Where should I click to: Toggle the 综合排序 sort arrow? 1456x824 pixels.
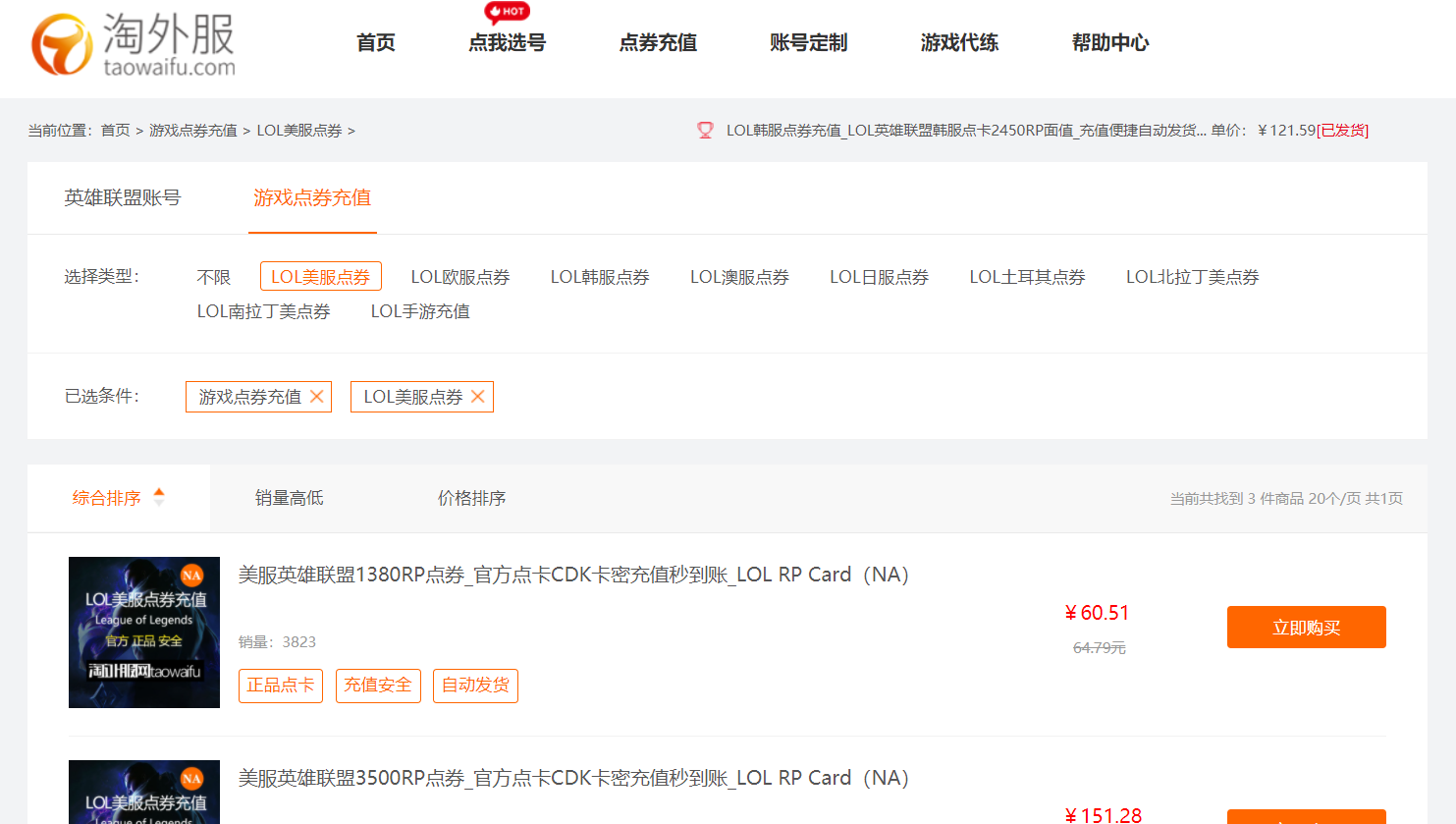coord(159,497)
